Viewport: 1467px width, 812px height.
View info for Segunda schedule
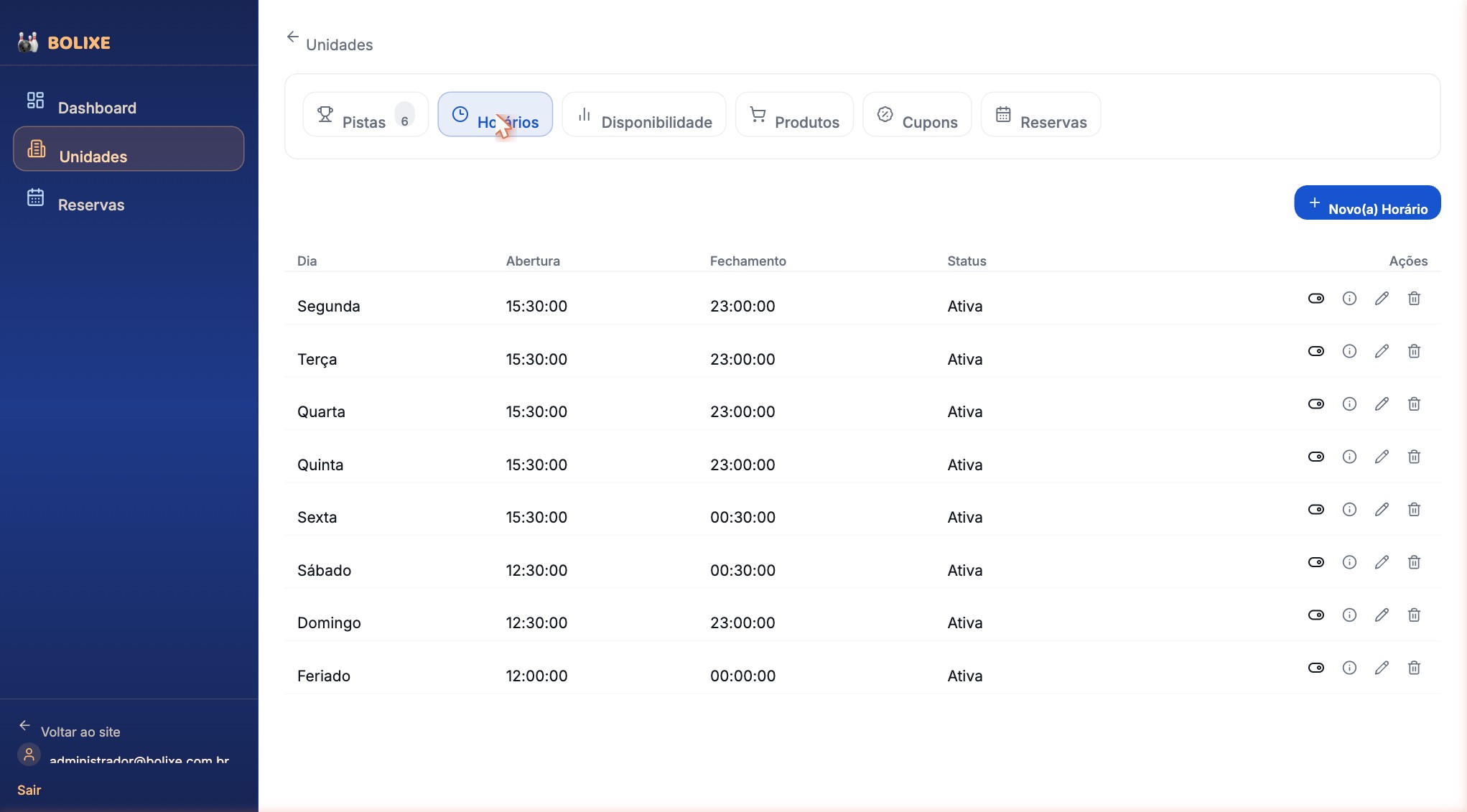[1349, 298]
